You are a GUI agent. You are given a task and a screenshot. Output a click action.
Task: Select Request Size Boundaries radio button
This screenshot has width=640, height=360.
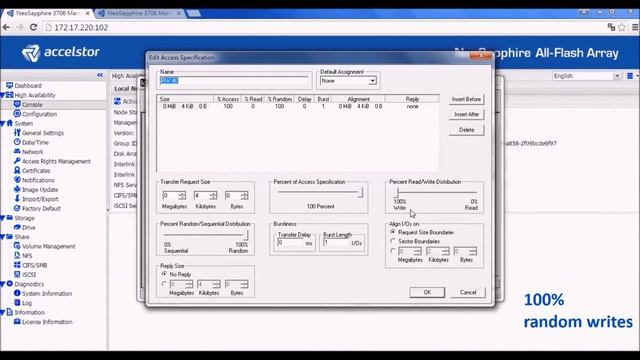(x=393, y=232)
